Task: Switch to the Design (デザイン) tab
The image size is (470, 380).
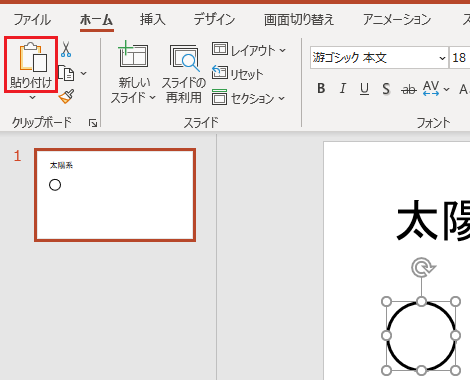Action: pyautogui.click(x=214, y=20)
